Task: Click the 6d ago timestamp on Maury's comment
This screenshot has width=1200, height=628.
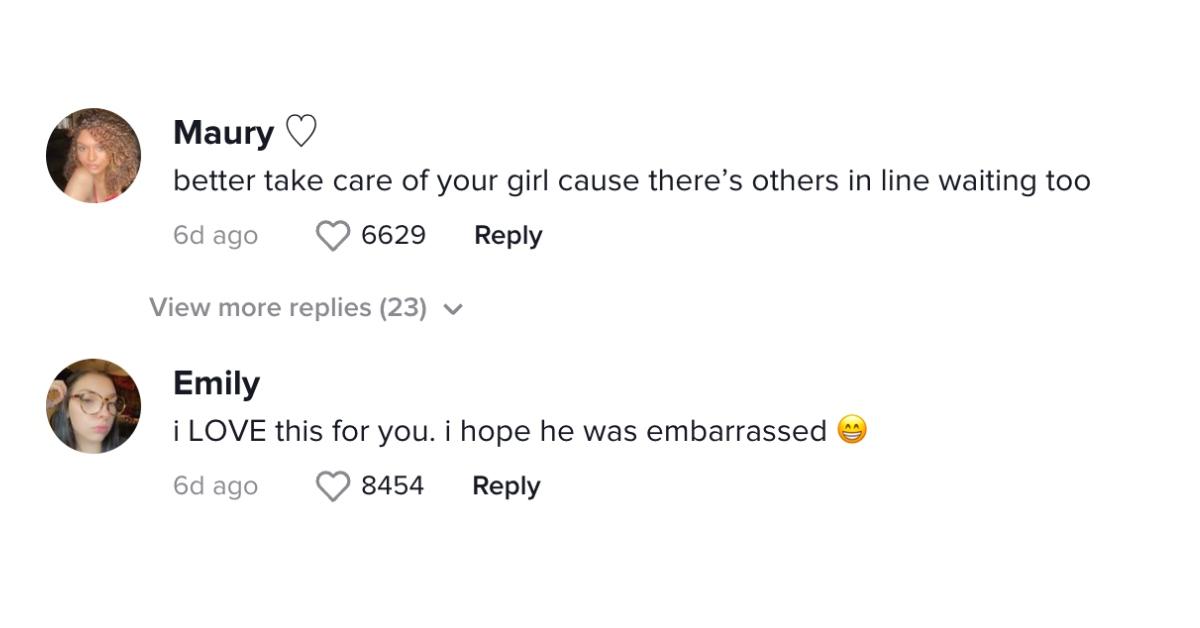Action: (215, 235)
